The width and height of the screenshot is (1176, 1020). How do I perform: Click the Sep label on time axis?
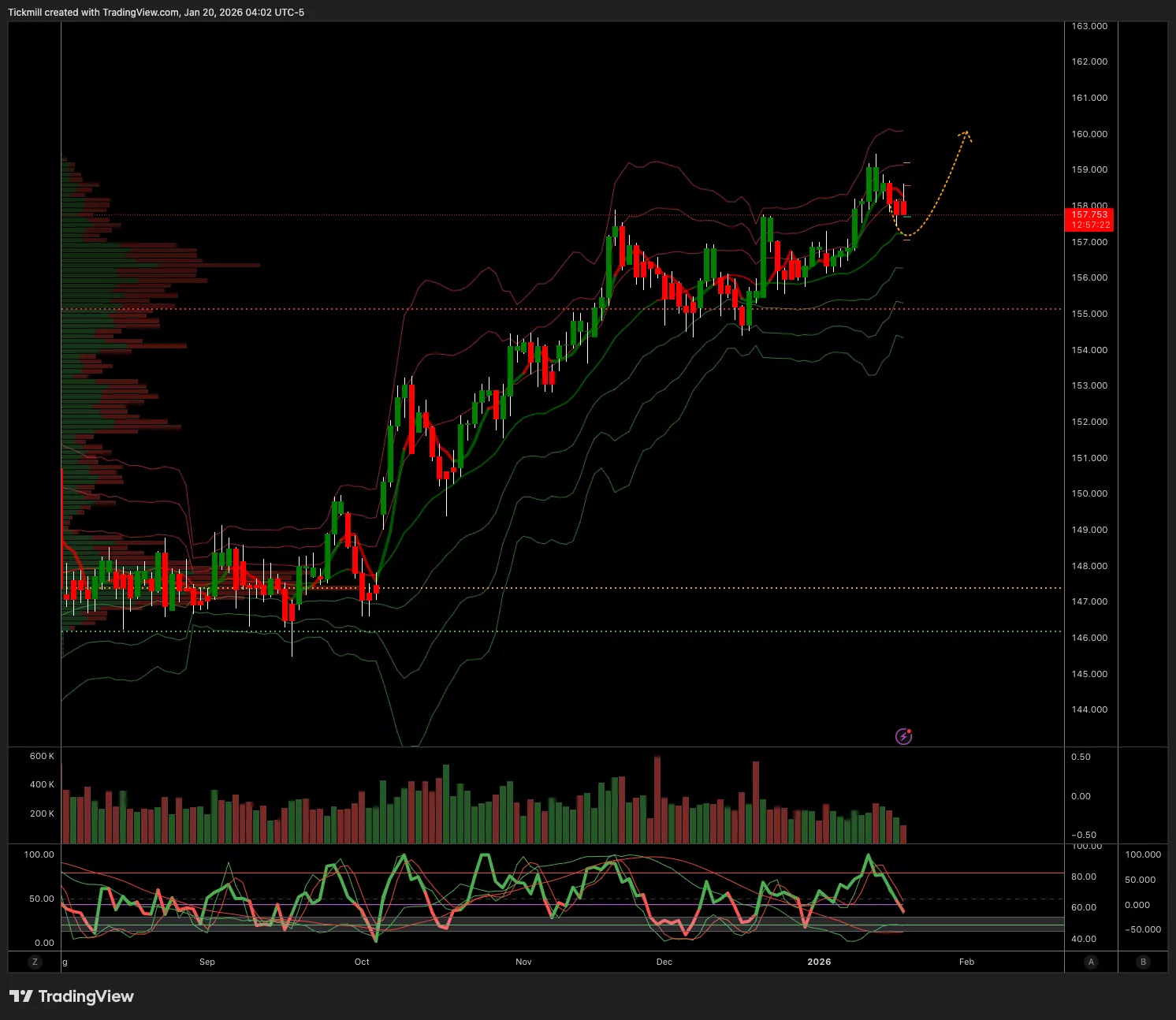(x=207, y=962)
